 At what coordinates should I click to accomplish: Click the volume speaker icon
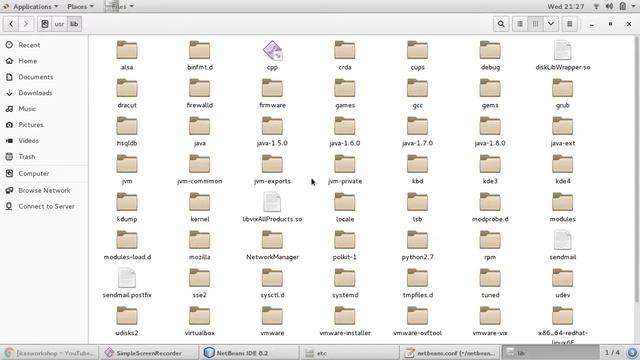609,7
